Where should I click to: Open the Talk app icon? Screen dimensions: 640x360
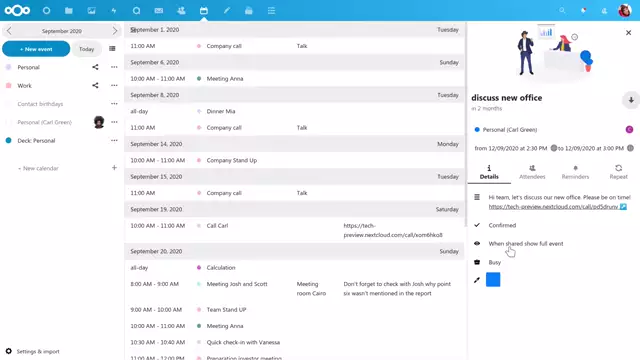pos(136,11)
